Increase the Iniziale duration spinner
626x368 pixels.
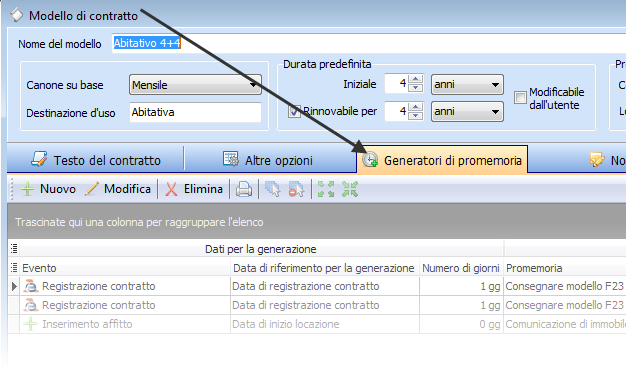coord(416,79)
